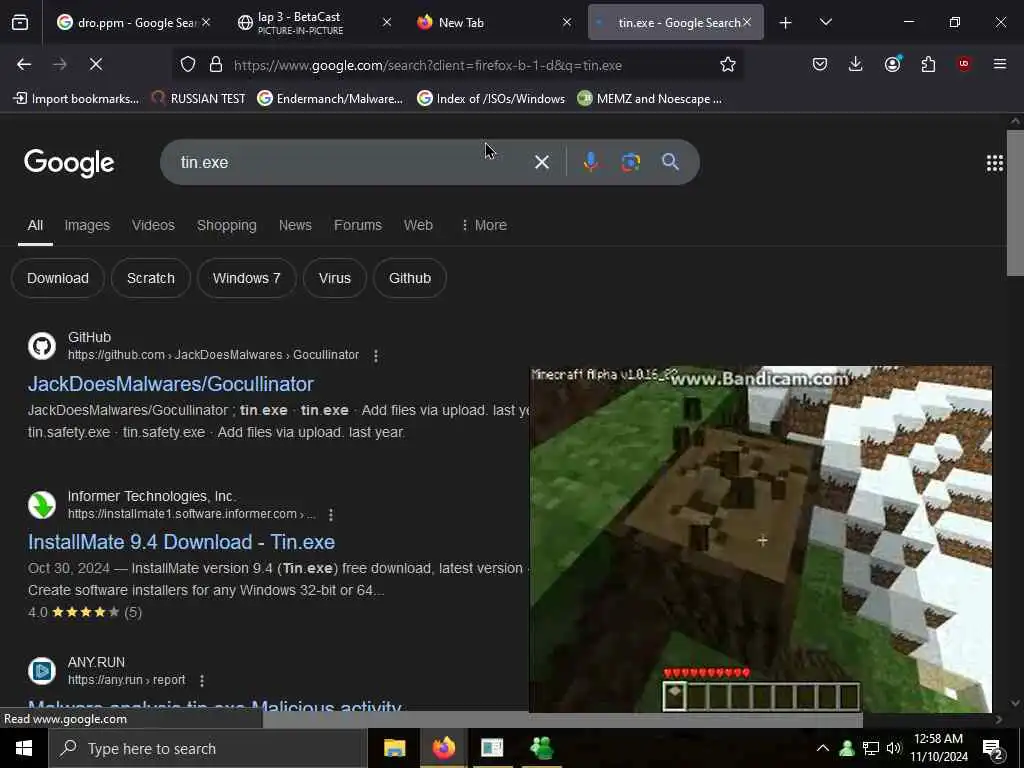Close the tin.exe Google Search tab

(x=746, y=22)
